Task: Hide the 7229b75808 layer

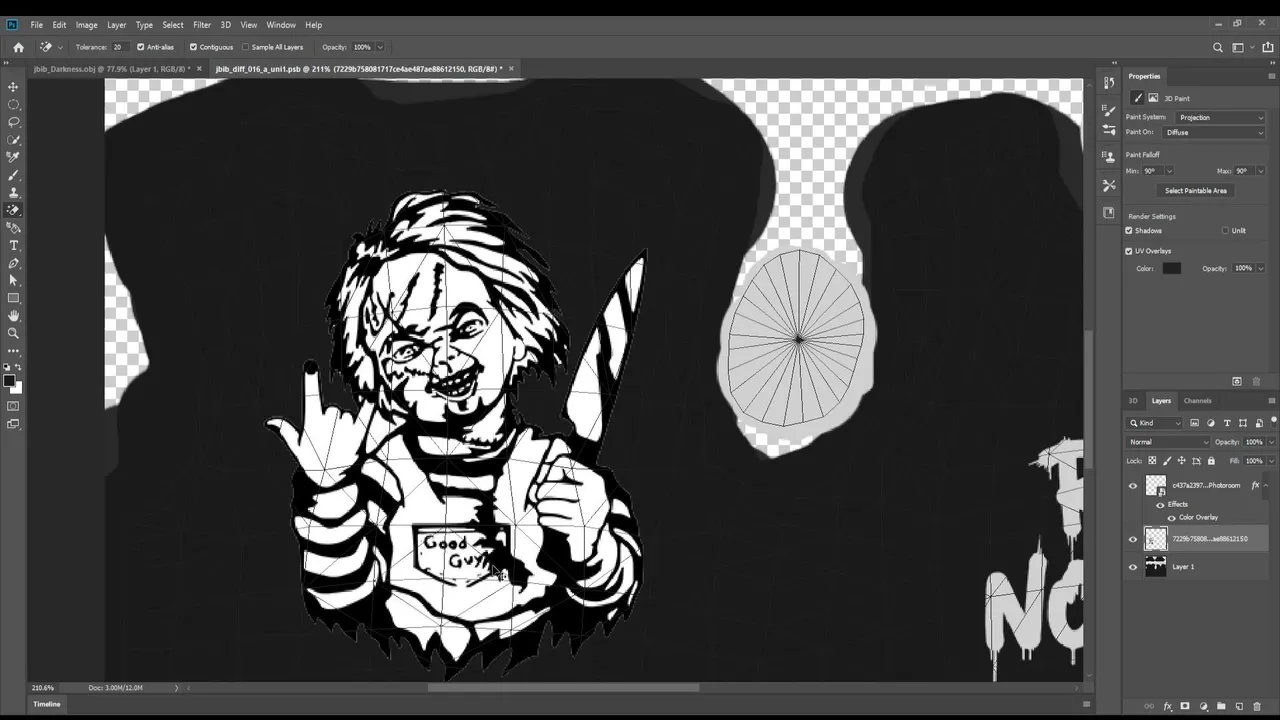Action: tap(1133, 539)
